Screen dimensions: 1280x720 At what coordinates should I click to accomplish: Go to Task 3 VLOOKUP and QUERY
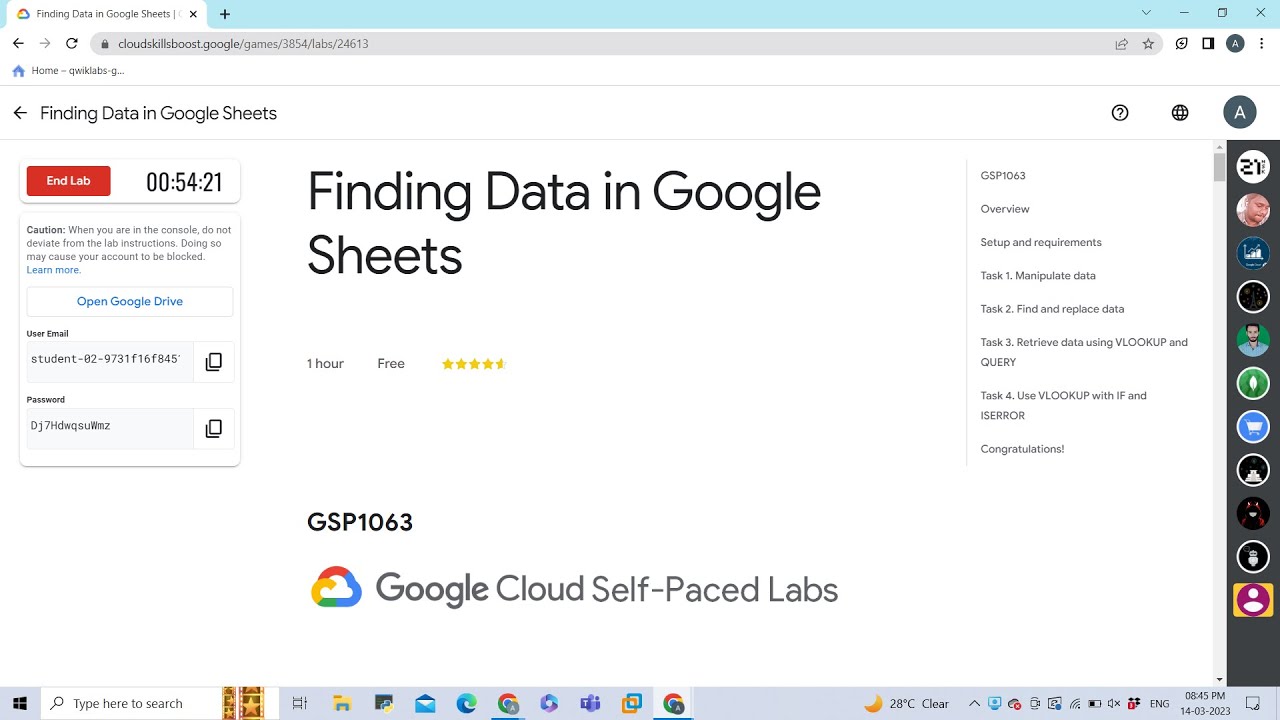(x=1084, y=352)
